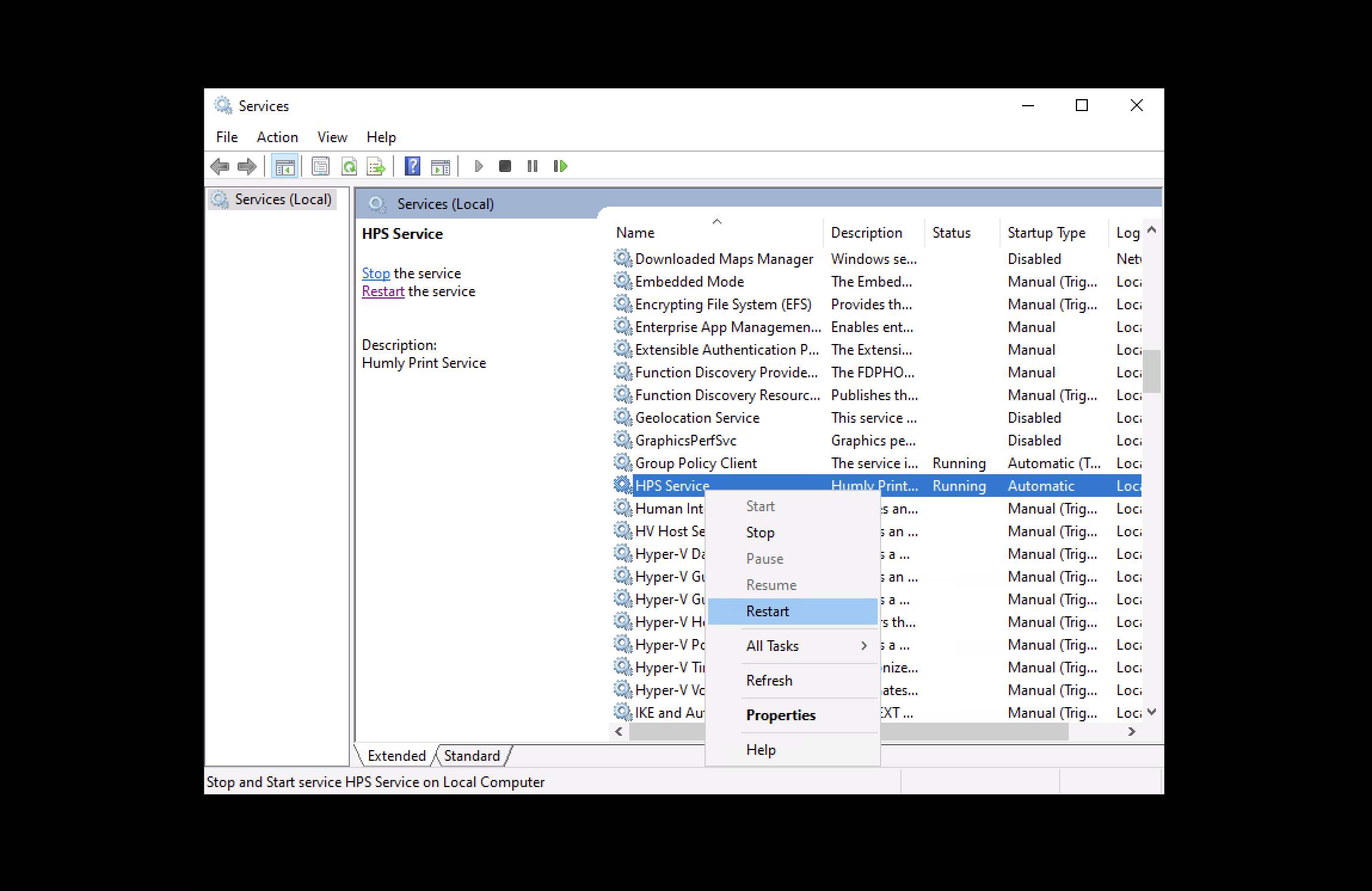Switch to the Standard tab
This screenshot has height=891, width=1372.
[472, 755]
